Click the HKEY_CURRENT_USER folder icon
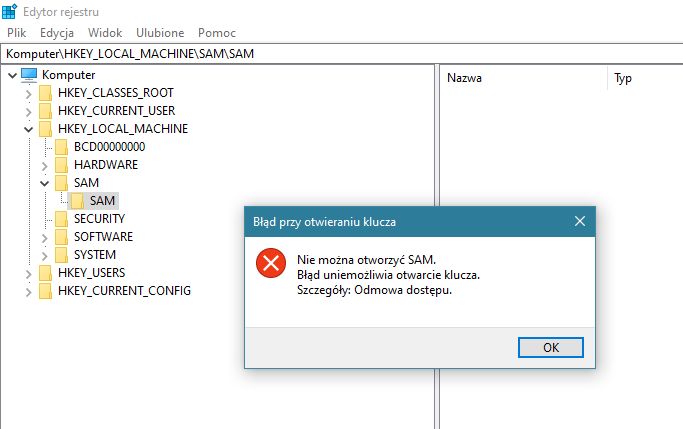 pos(45,111)
